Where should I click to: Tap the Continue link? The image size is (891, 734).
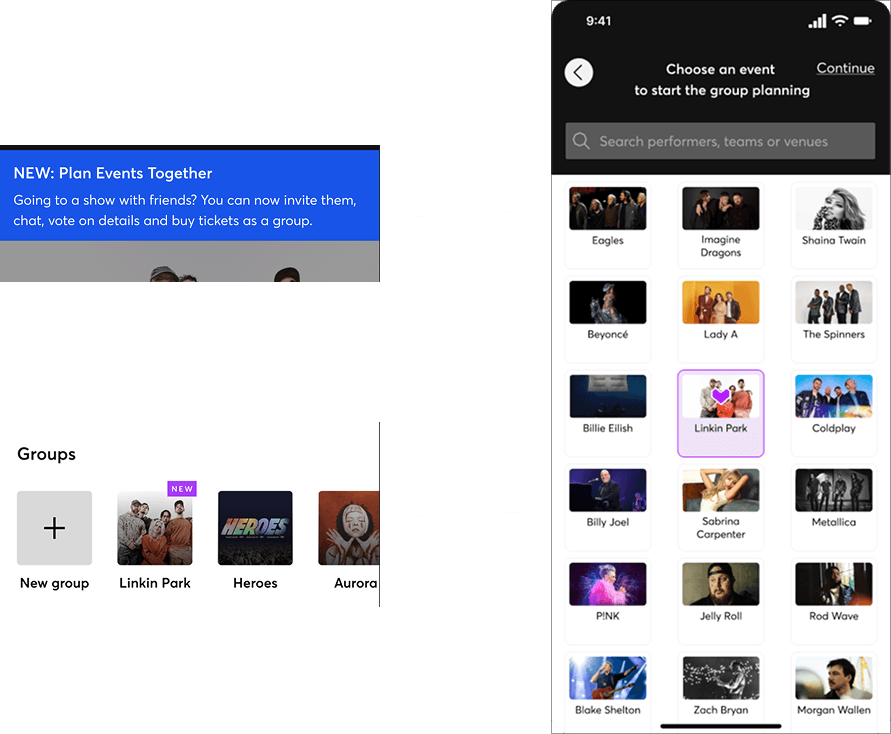pos(845,68)
